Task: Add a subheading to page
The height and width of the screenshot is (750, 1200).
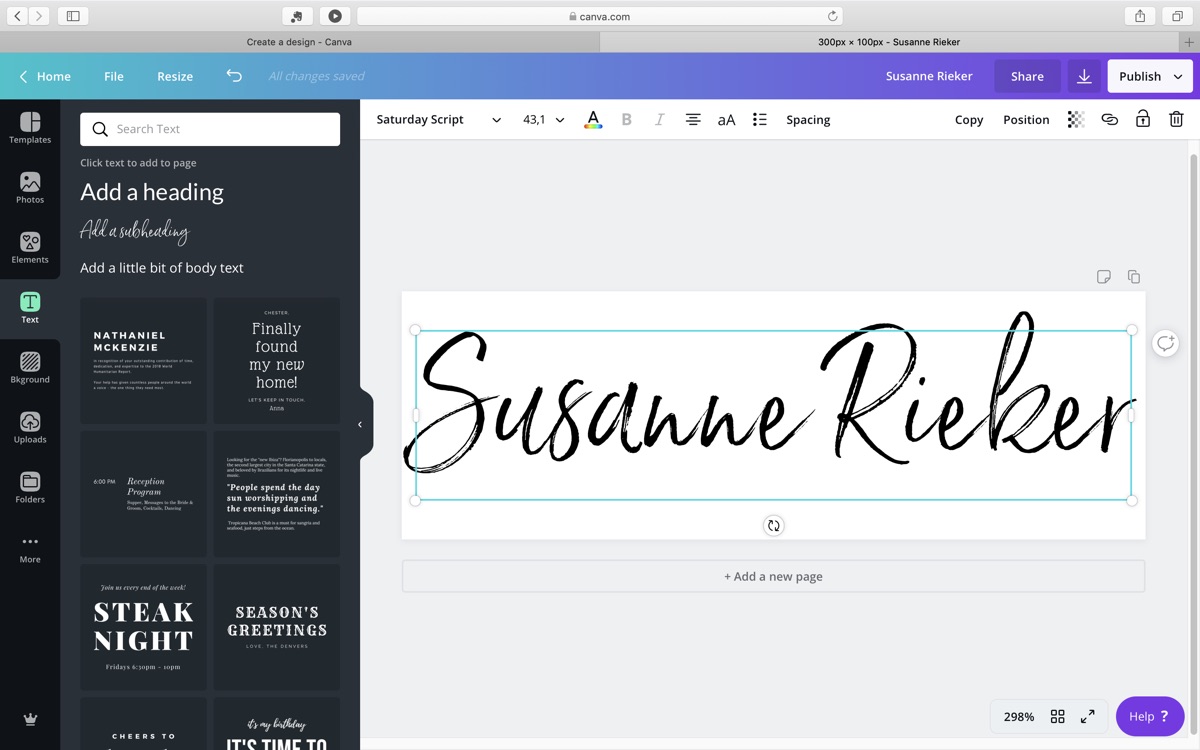Action: (134, 231)
